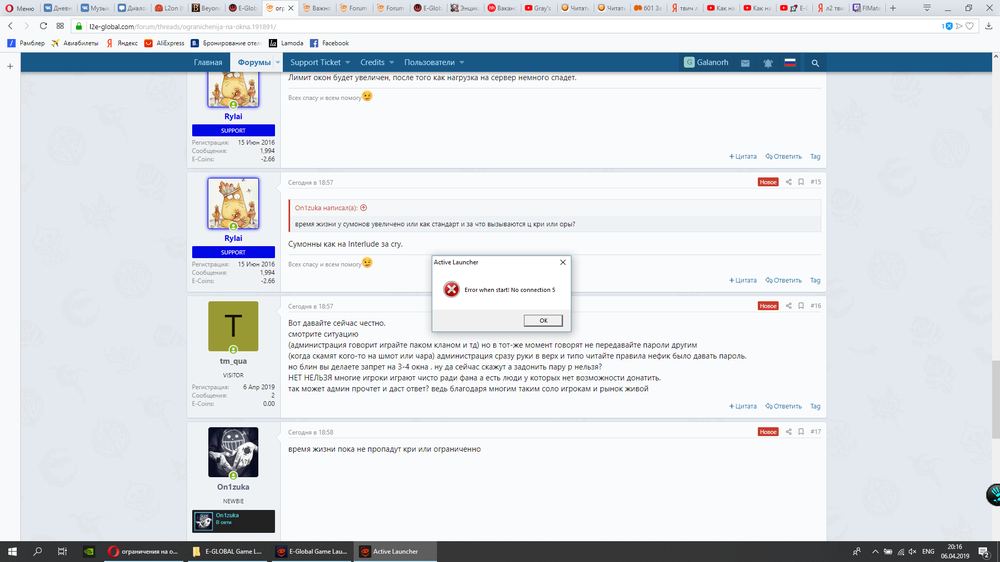Open alerts bell icon in navbar
Image resolution: width=1000 pixels, height=562 pixels.
[768, 63]
